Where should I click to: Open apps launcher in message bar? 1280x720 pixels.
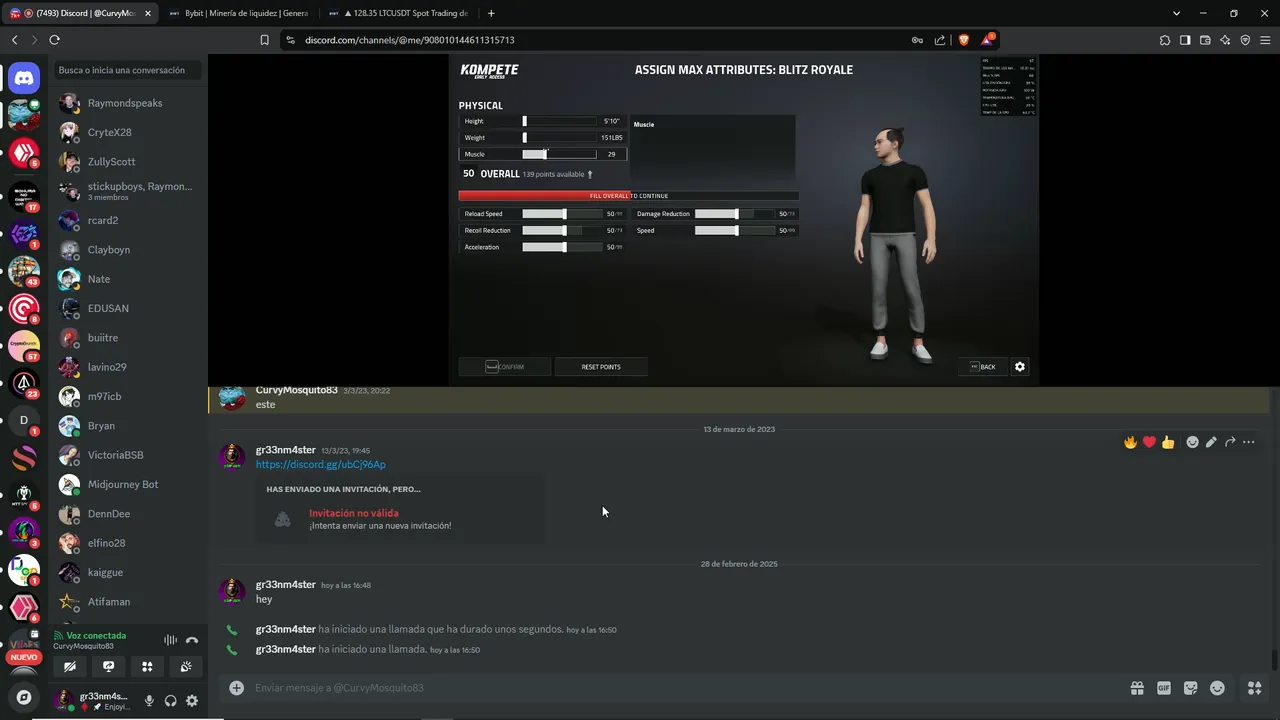(x=1254, y=688)
